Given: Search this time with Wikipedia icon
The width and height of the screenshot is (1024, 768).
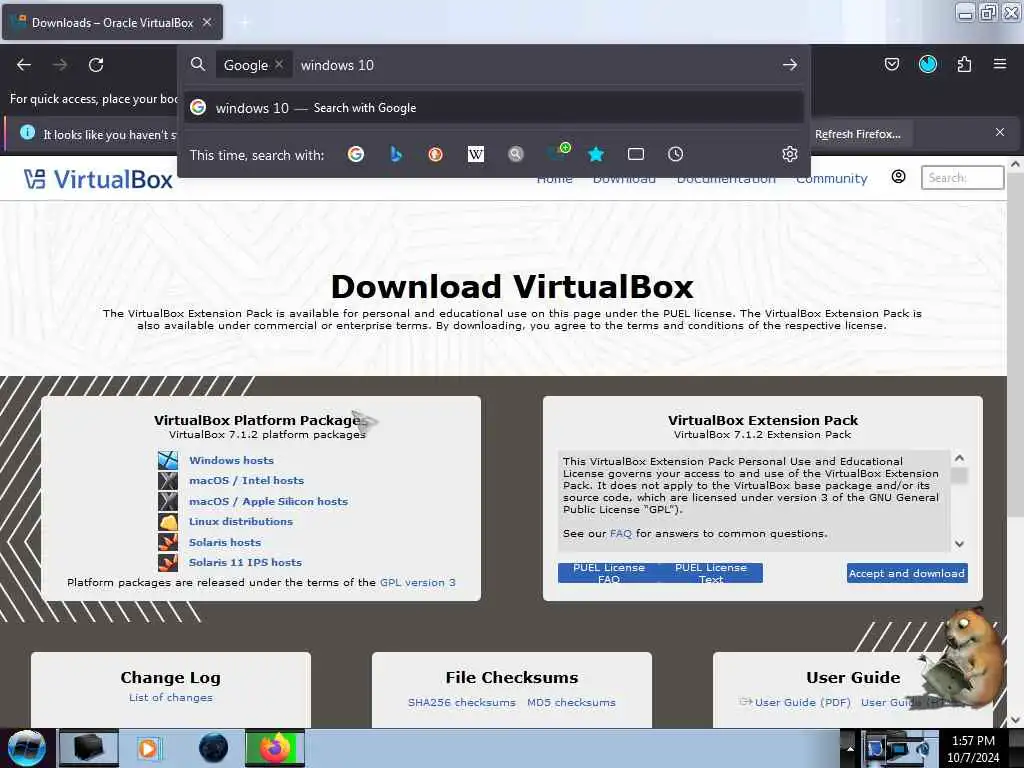Looking at the screenshot, I should [475, 154].
